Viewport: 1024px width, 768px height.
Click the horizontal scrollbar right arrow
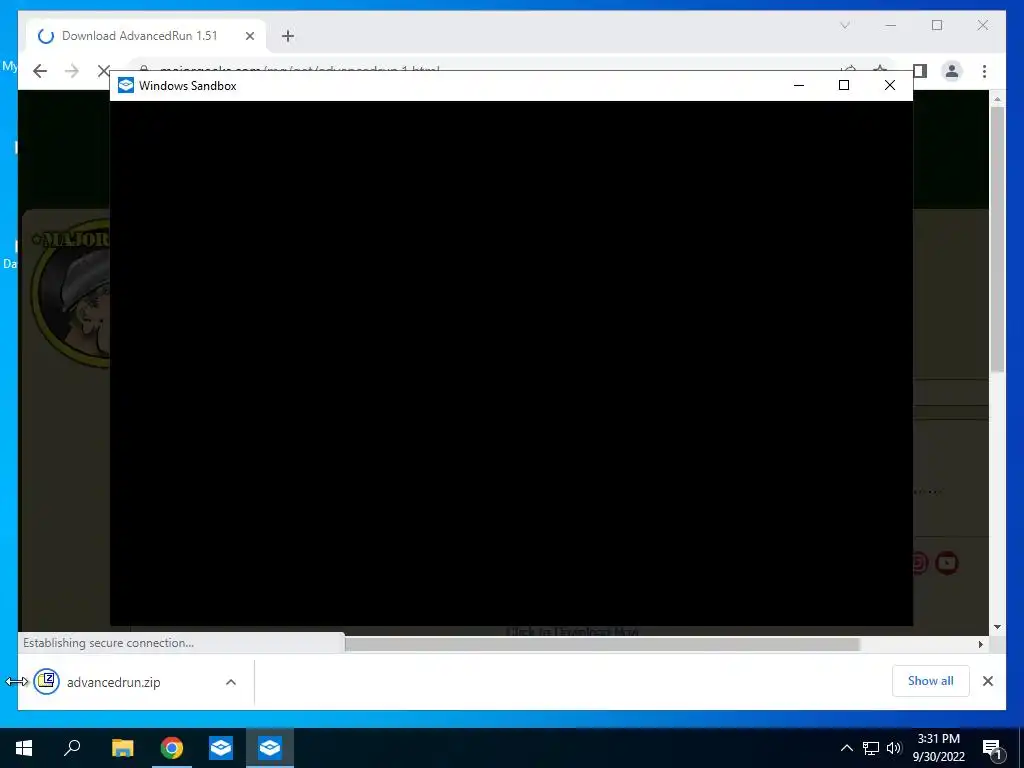click(980, 644)
